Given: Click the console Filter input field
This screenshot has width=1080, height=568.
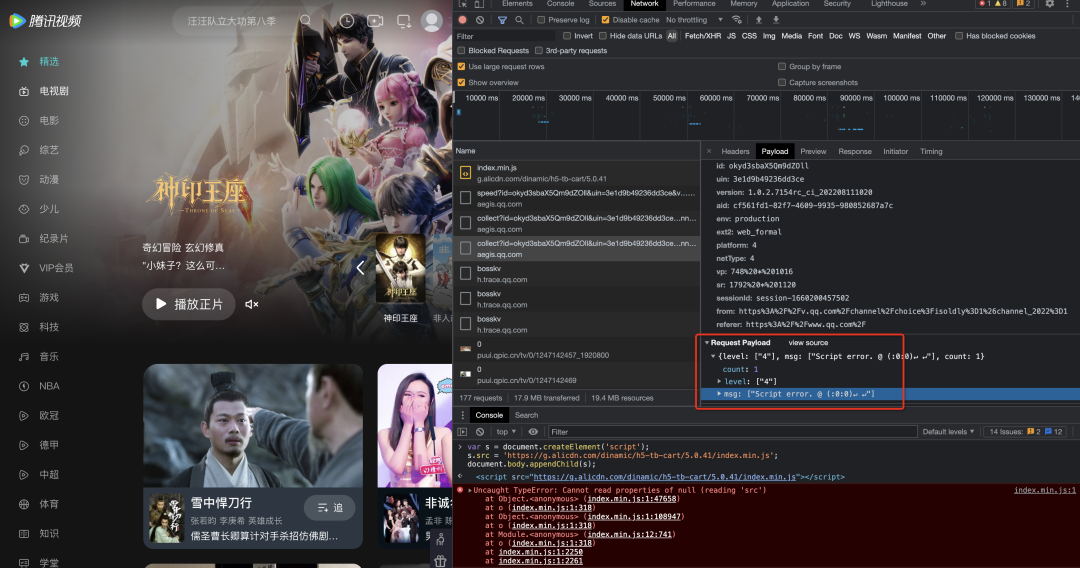Looking at the screenshot, I should pyautogui.click(x=732, y=432).
